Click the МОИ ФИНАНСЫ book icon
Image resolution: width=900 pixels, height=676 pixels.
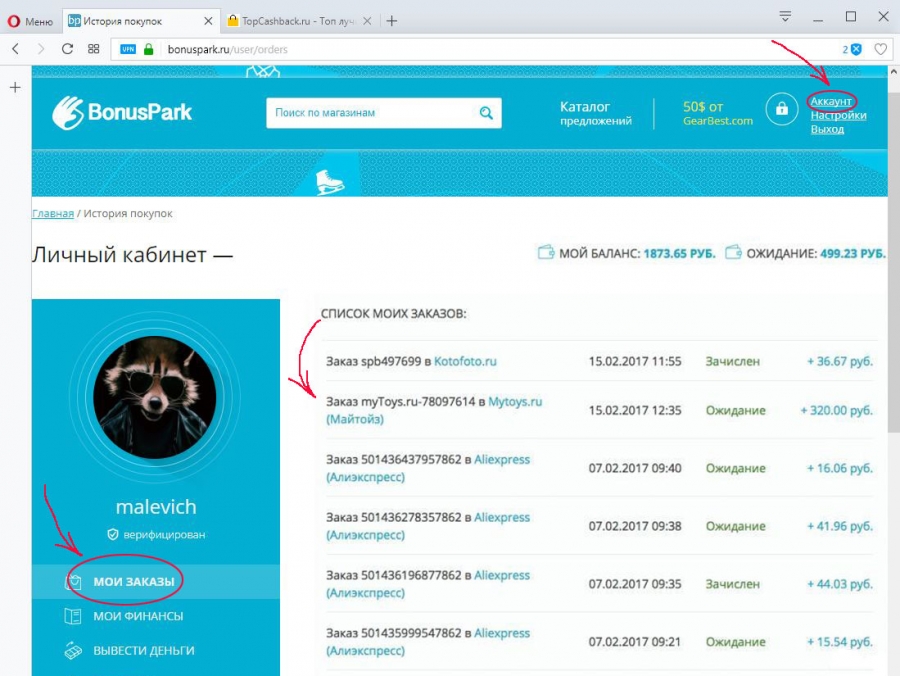[73, 616]
